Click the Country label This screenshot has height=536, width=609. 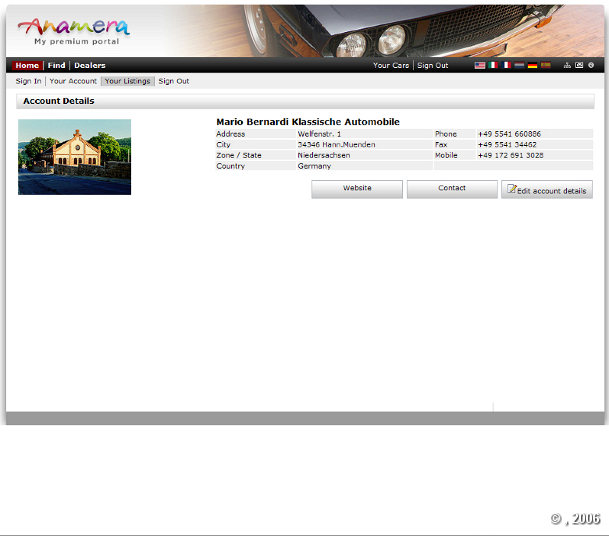pyautogui.click(x=231, y=166)
